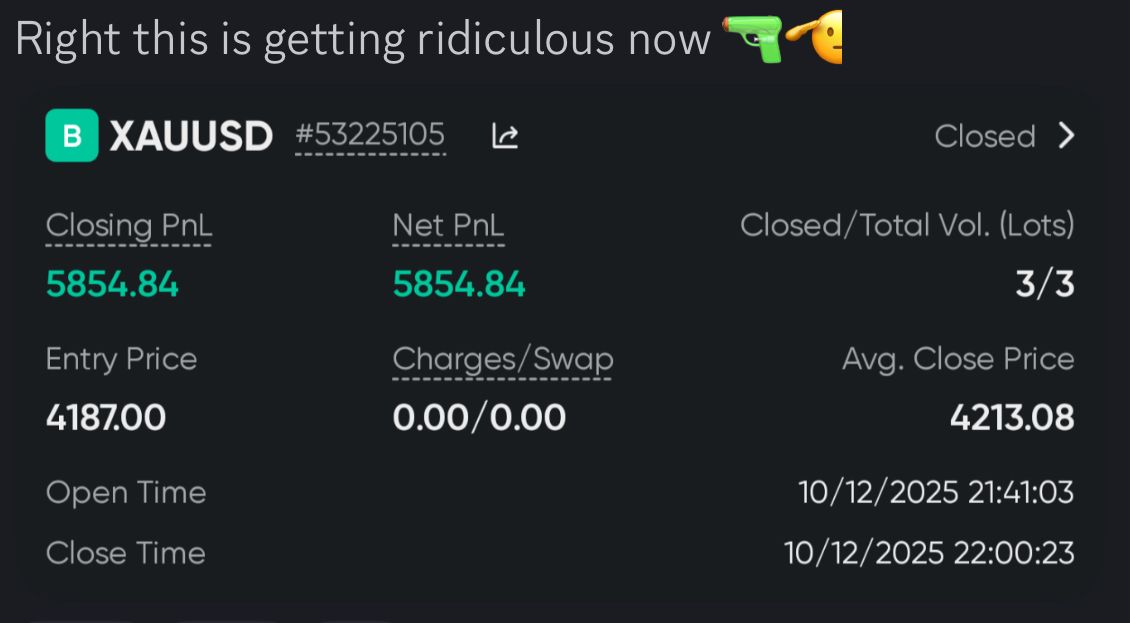Tap the 5854.84 Closing PnL value
Image resolution: width=1130 pixels, height=623 pixels.
tap(111, 284)
